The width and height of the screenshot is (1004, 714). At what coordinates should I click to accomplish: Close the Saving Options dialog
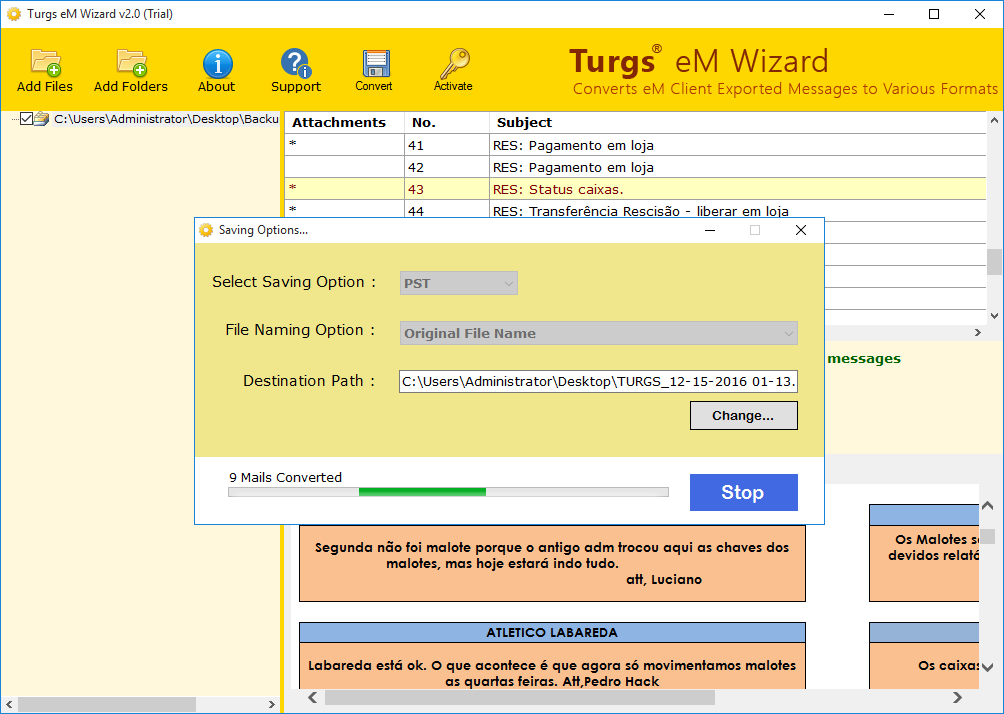click(800, 230)
